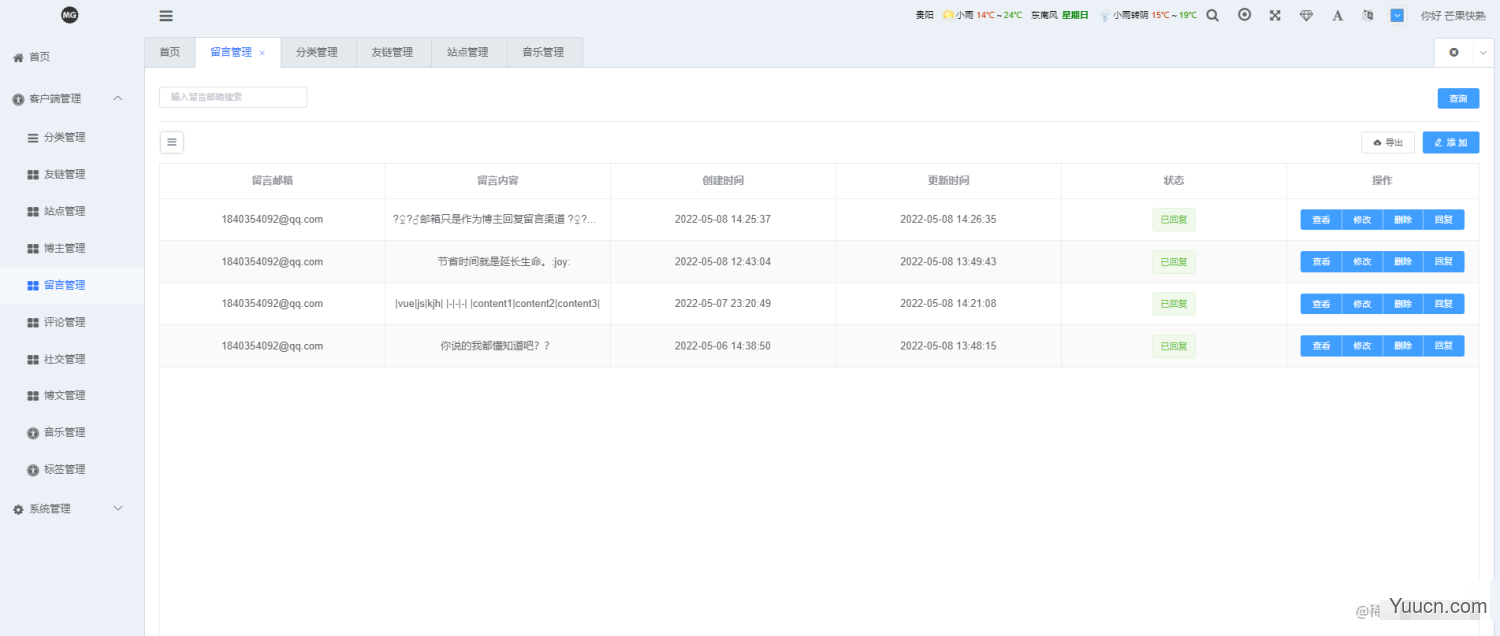Click the language translate icon in header
The height and width of the screenshot is (636, 1500).
coord(1367,15)
